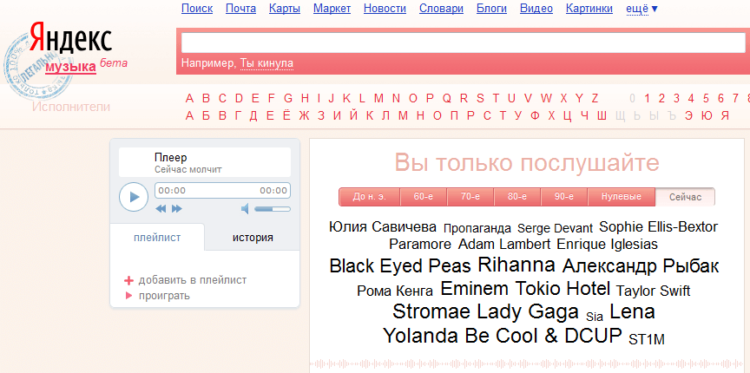
Task: Open Поиск in top navigation
Action: [x=197, y=9]
